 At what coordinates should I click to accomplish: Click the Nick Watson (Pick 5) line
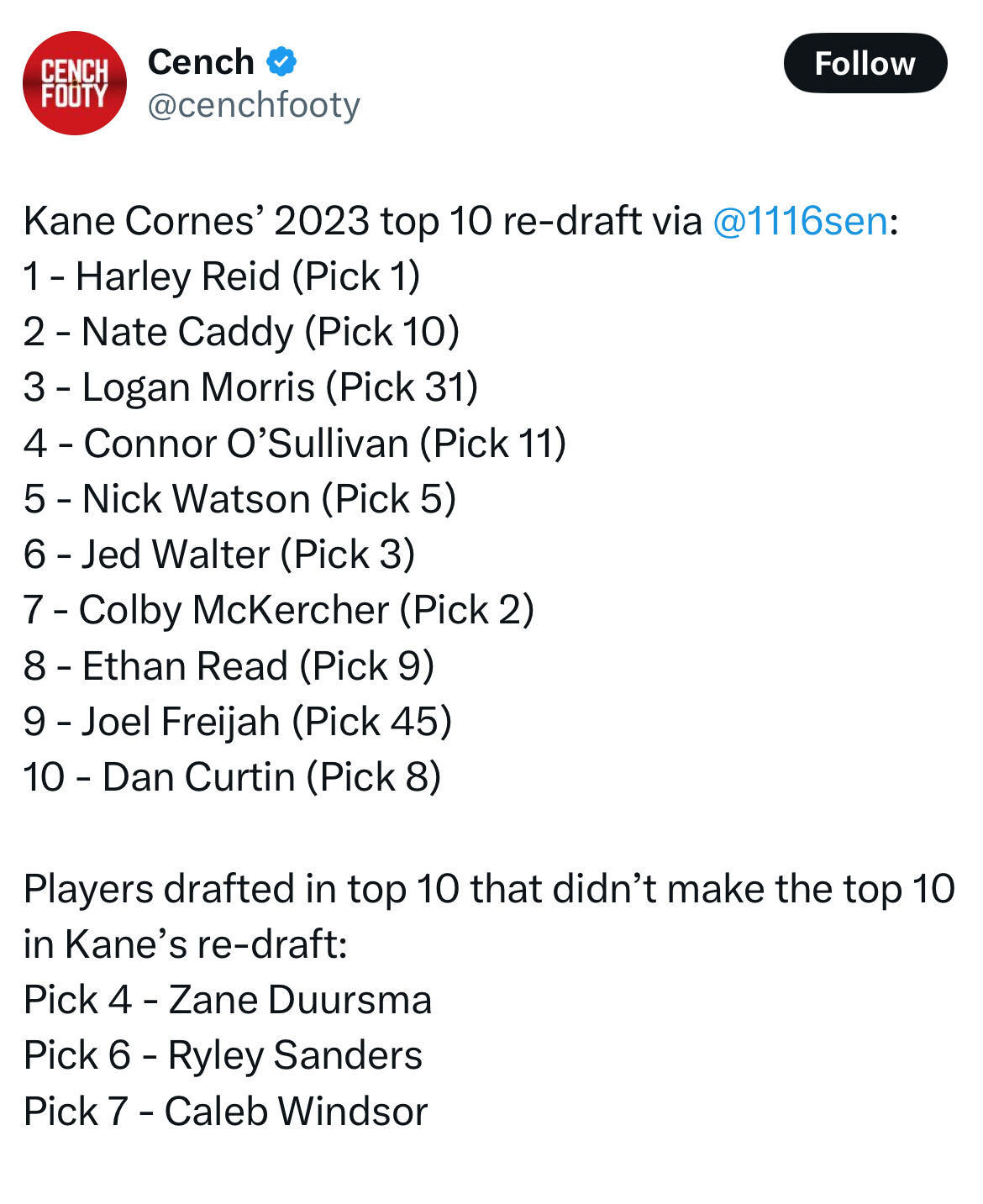click(240, 498)
